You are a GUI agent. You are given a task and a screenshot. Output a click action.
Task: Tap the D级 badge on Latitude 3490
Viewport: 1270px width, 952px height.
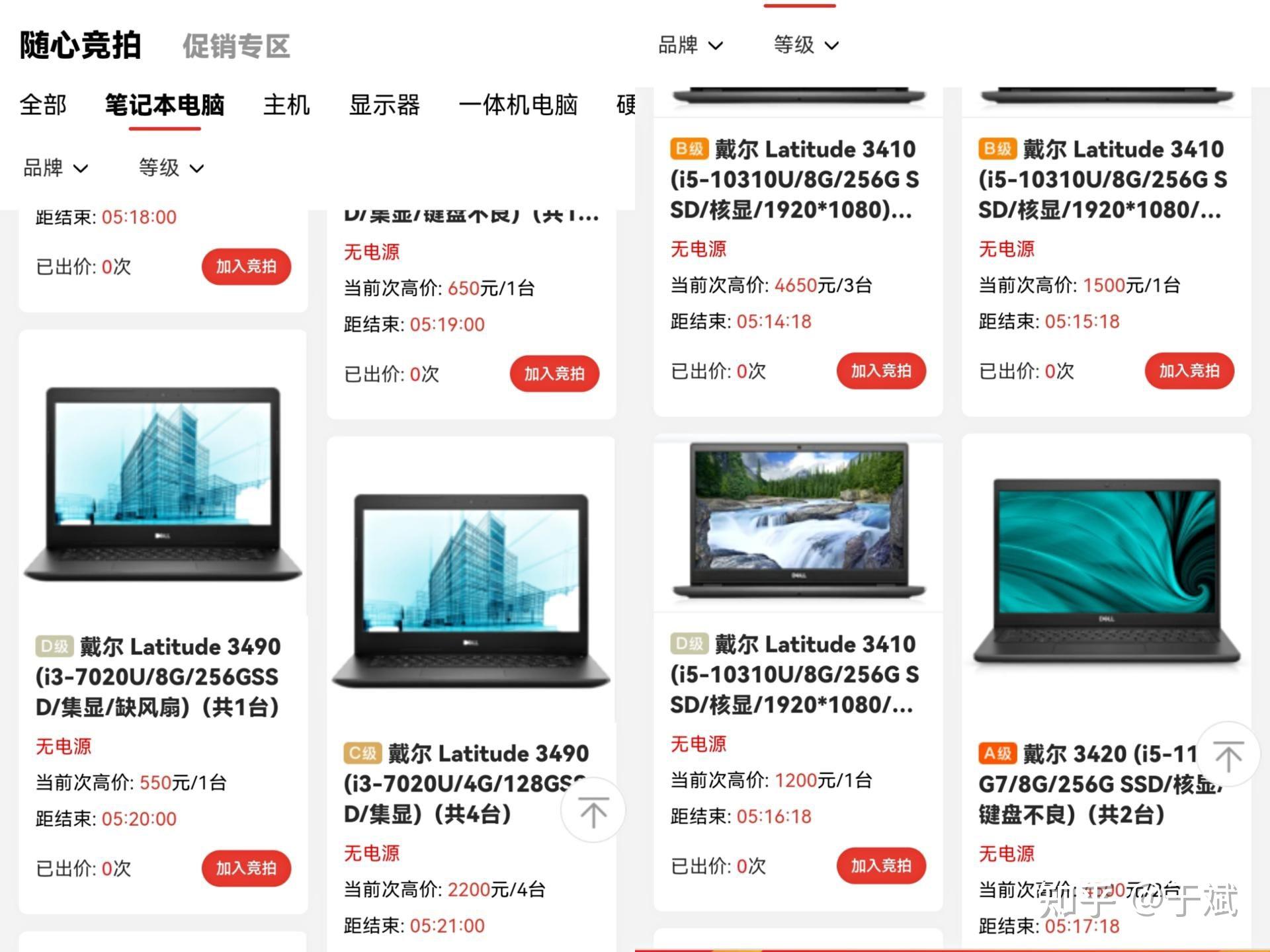[54, 646]
